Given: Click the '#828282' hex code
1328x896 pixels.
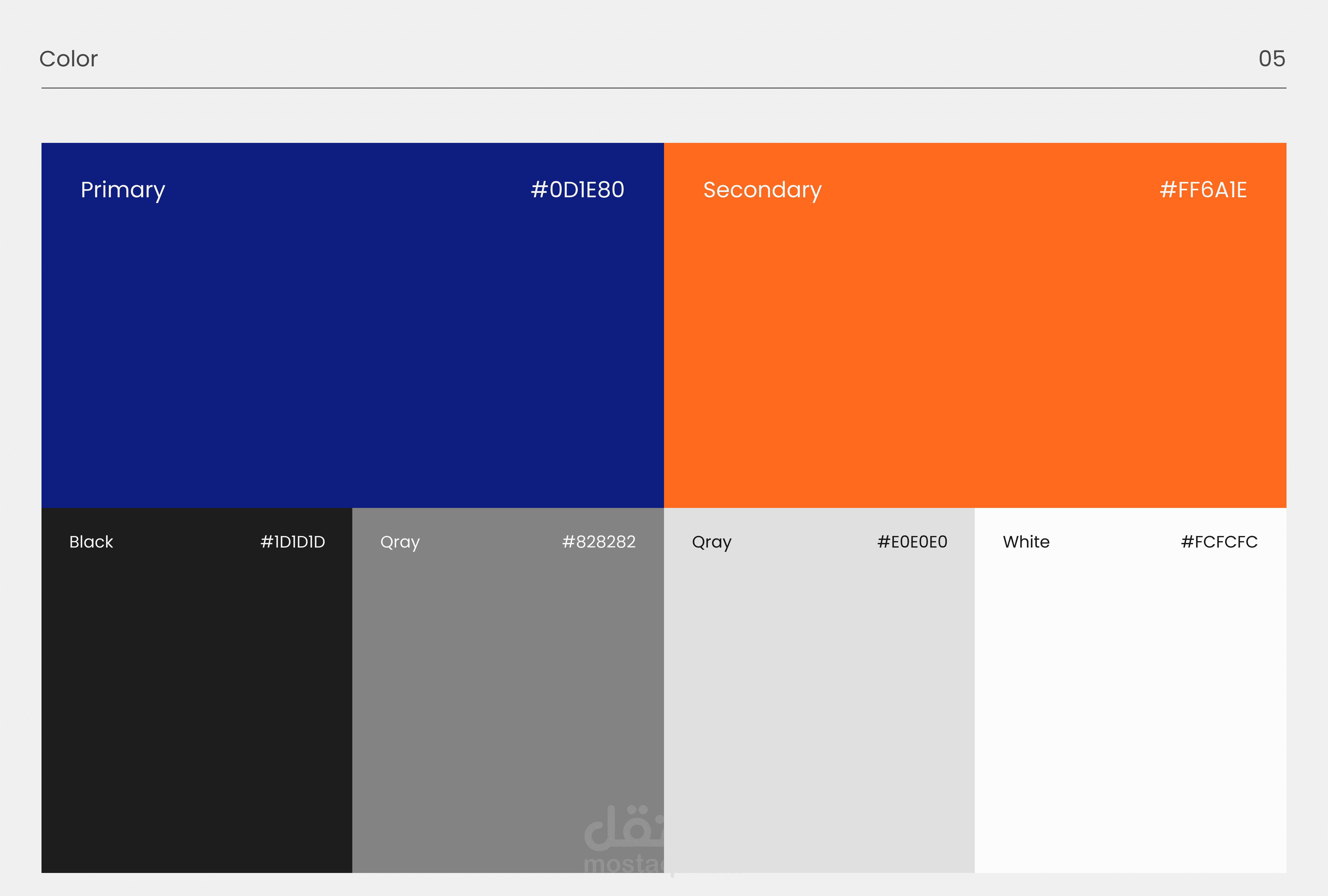Looking at the screenshot, I should [x=599, y=542].
